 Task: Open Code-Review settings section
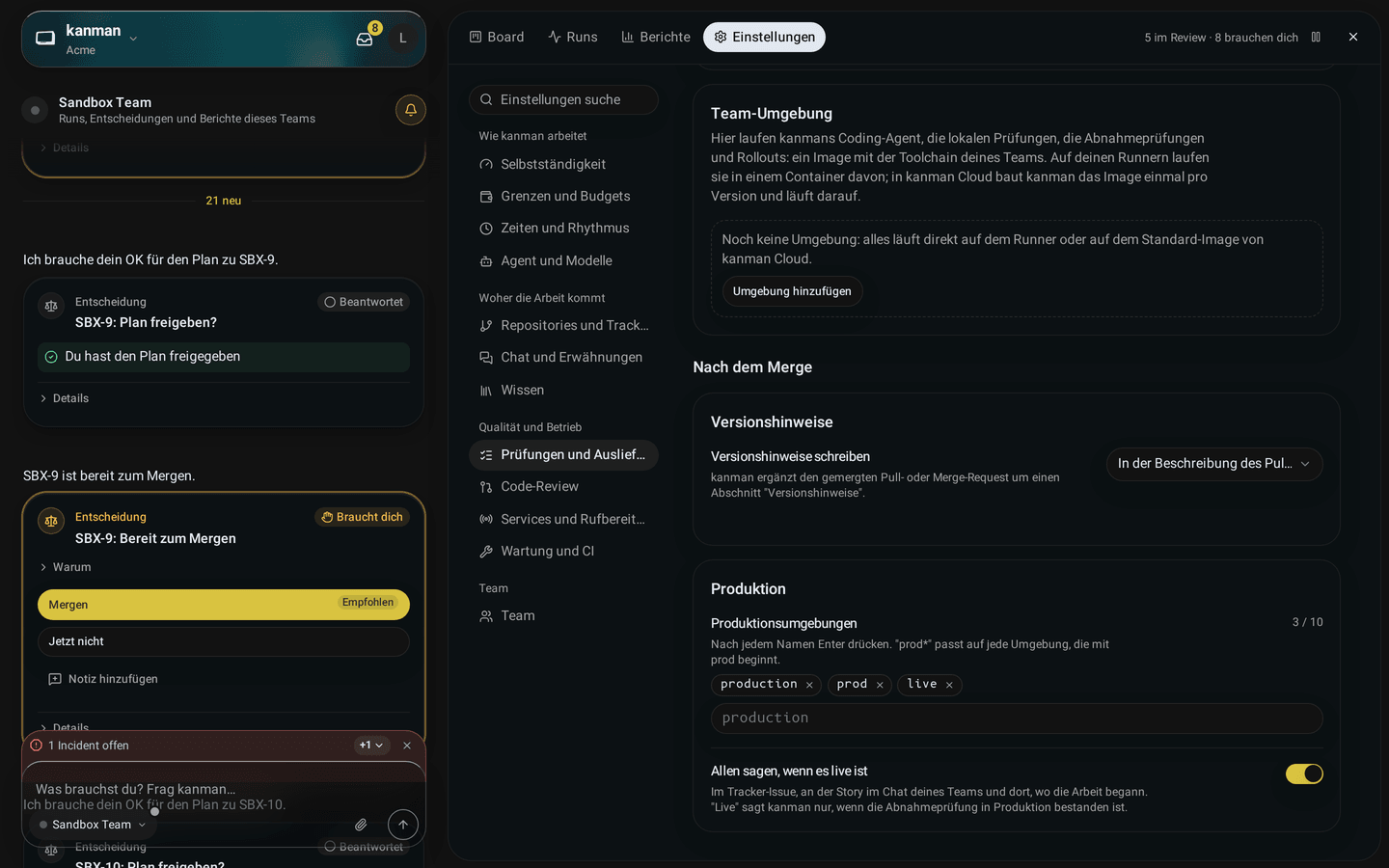click(x=563, y=486)
